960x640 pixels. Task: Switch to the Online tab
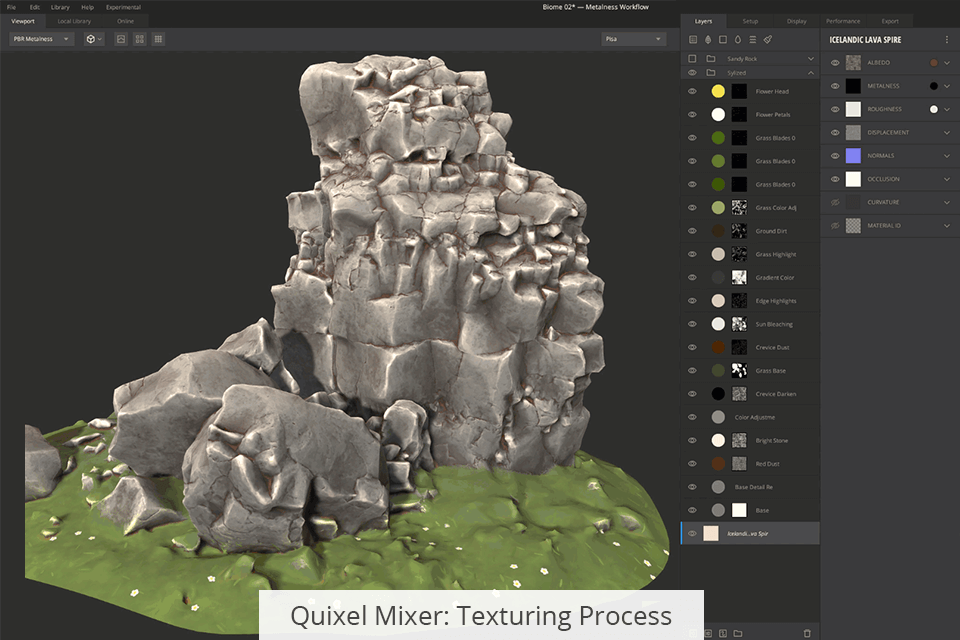coord(126,21)
